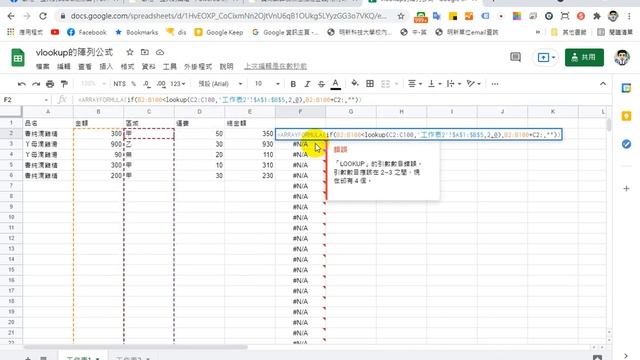Open the More toolbar options ellipsis
The width and height of the screenshot is (640, 360).
[495, 84]
